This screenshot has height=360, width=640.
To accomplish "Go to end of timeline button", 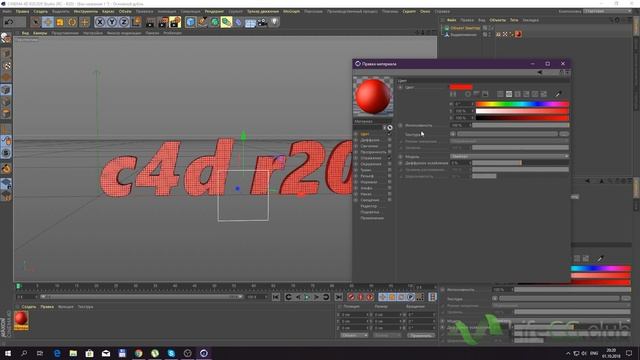I will pos(338,297).
